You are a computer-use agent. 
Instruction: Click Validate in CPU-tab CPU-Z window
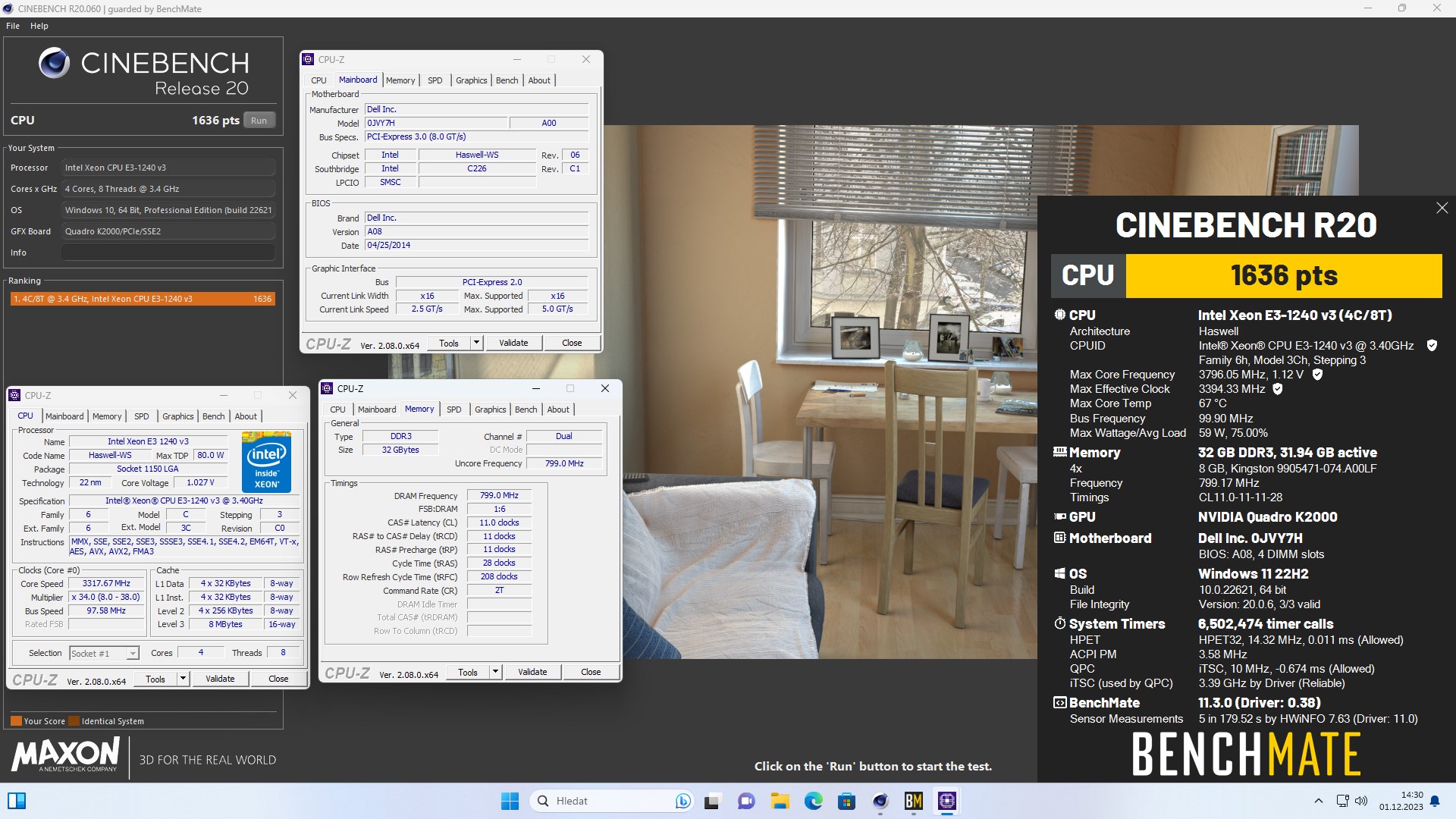tap(220, 679)
